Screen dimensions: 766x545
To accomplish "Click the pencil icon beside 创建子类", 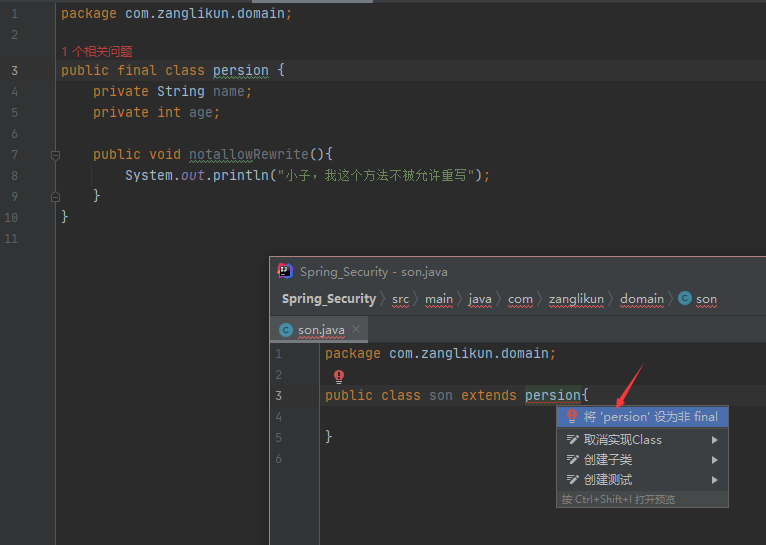I will [x=573, y=460].
